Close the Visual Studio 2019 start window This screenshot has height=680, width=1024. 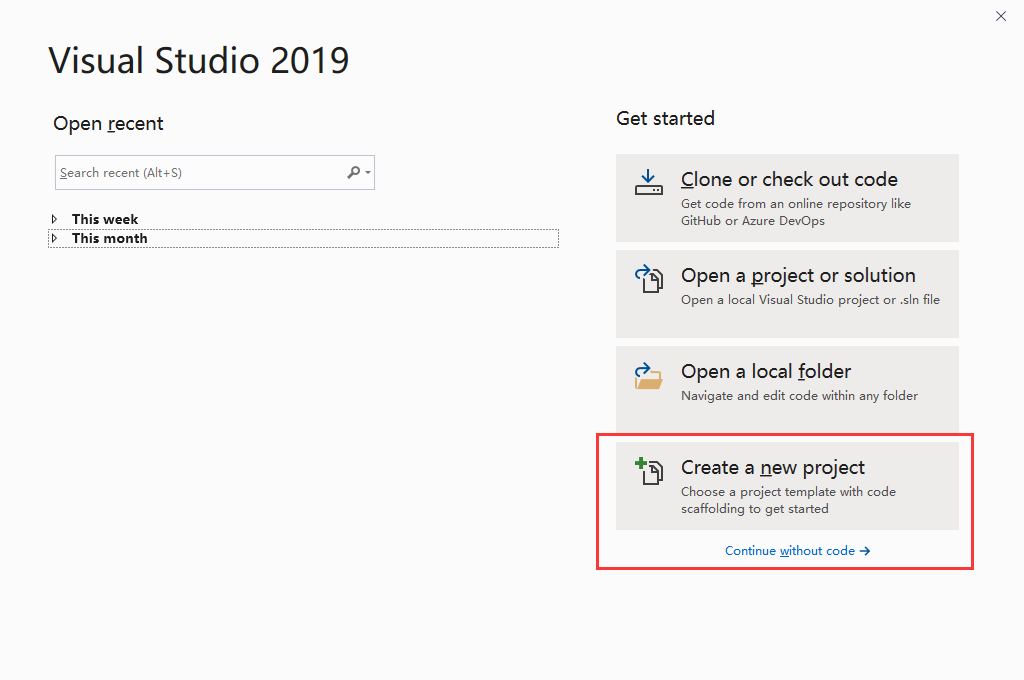1000,16
